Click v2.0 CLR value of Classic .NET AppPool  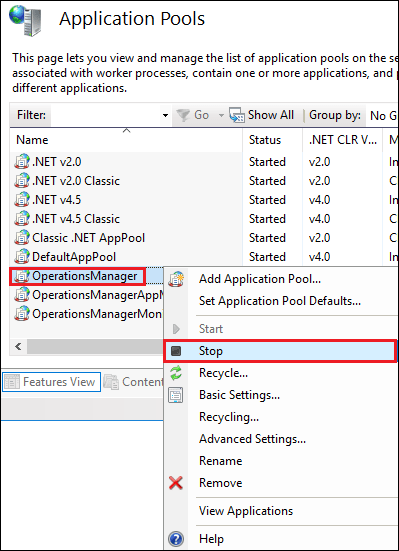pyautogui.click(x=320, y=238)
